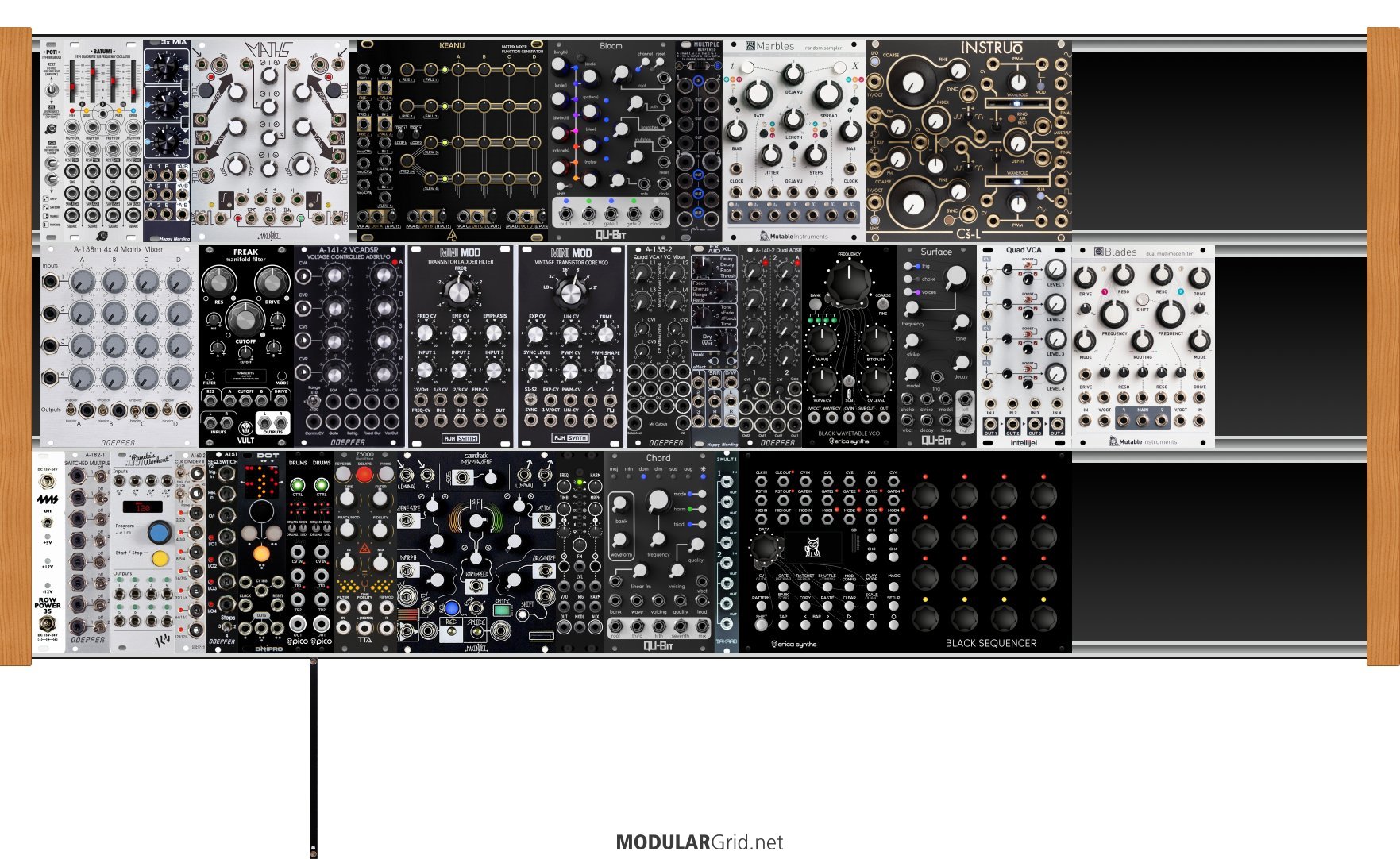This screenshot has width=1400, height=859.
Task: Select the A-141-2 VCADSR module
Action: coord(349,346)
